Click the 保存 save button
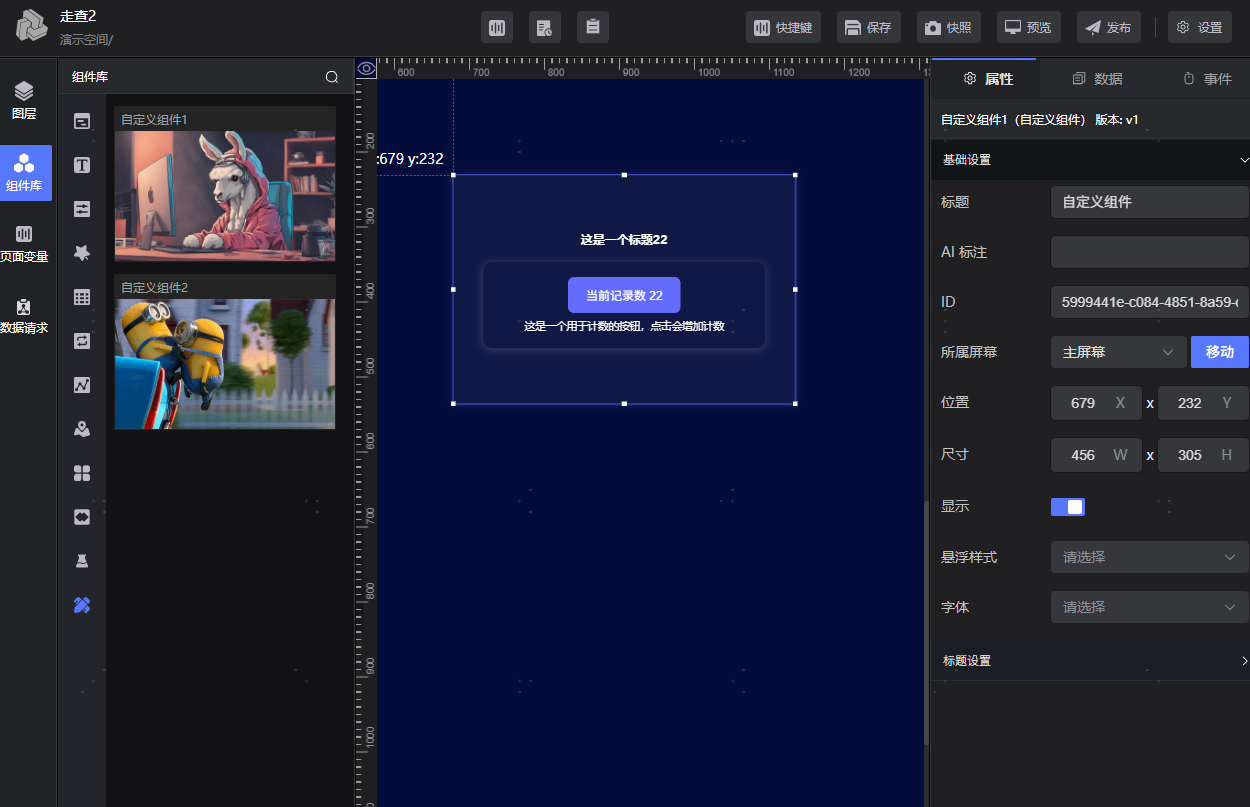The width and height of the screenshot is (1250, 807). pyautogui.click(x=868, y=28)
